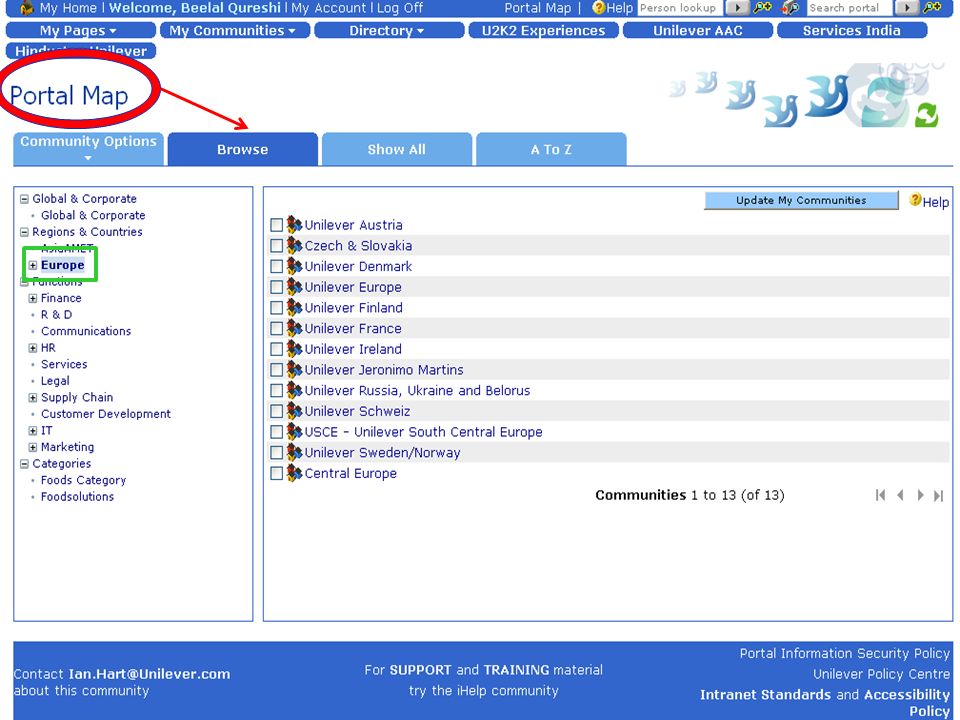Screen dimensions: 960x720
Task: Go to the previous page of communities
Action: [900, 495]
